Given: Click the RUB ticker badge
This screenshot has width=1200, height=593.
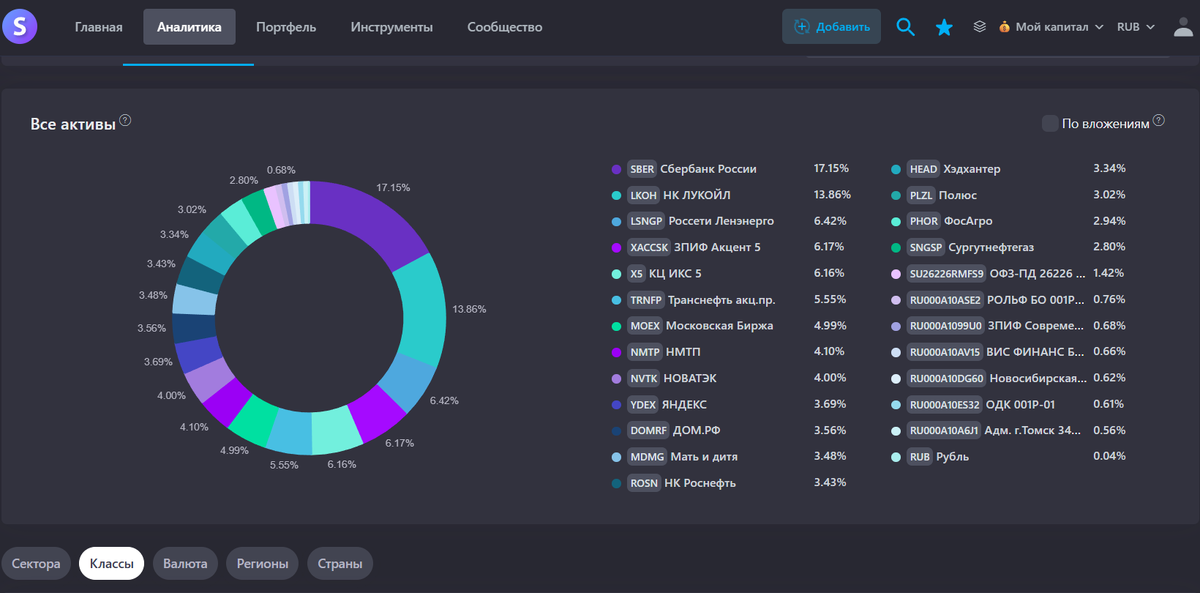Looking at the screenshot, I should pos(920,456).
